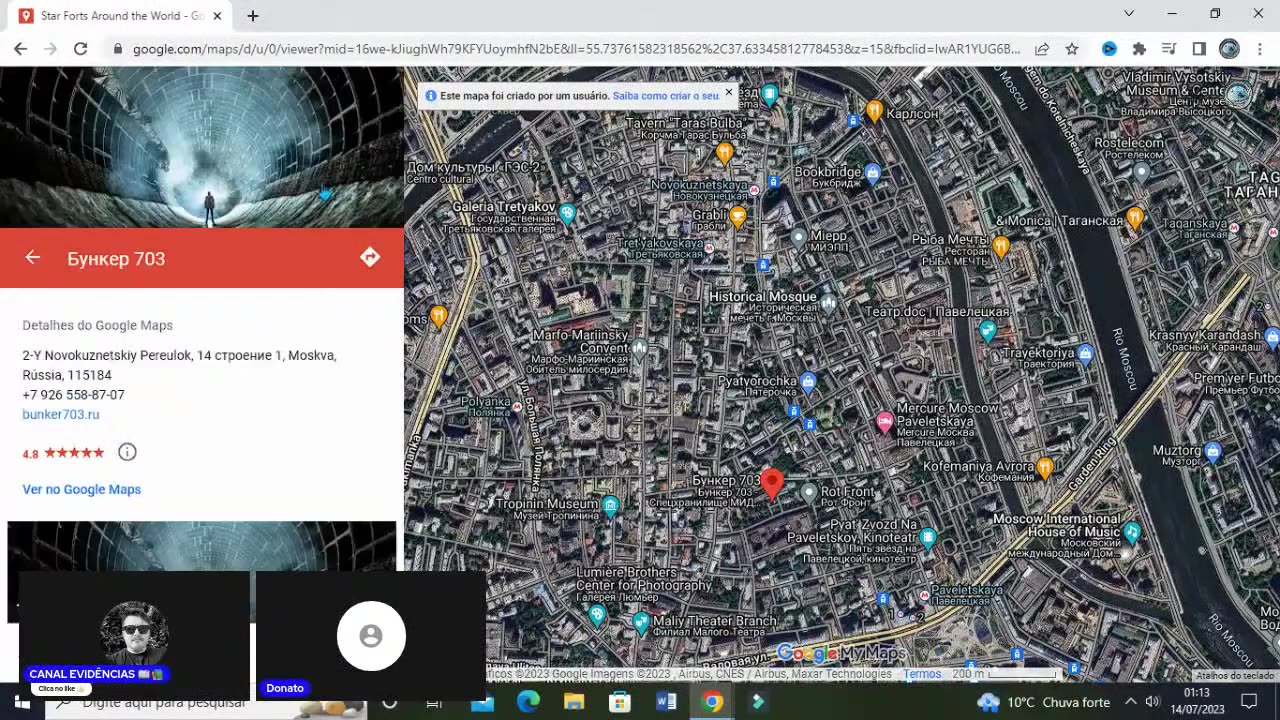Click the Grabli restaurant marker

(x=738, y=217)
